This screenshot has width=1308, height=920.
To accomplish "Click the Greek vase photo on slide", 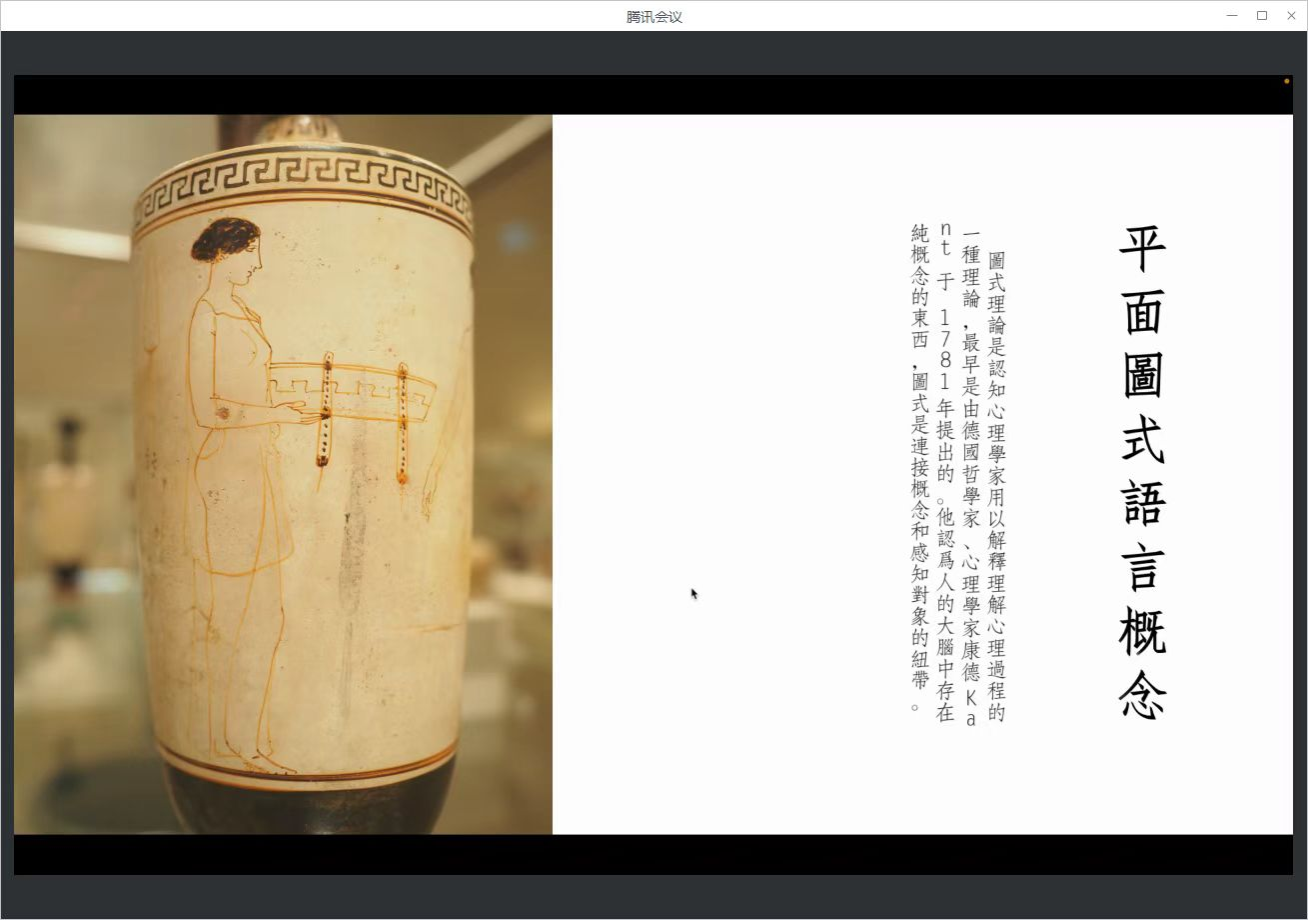I will [x=283, y=474].
